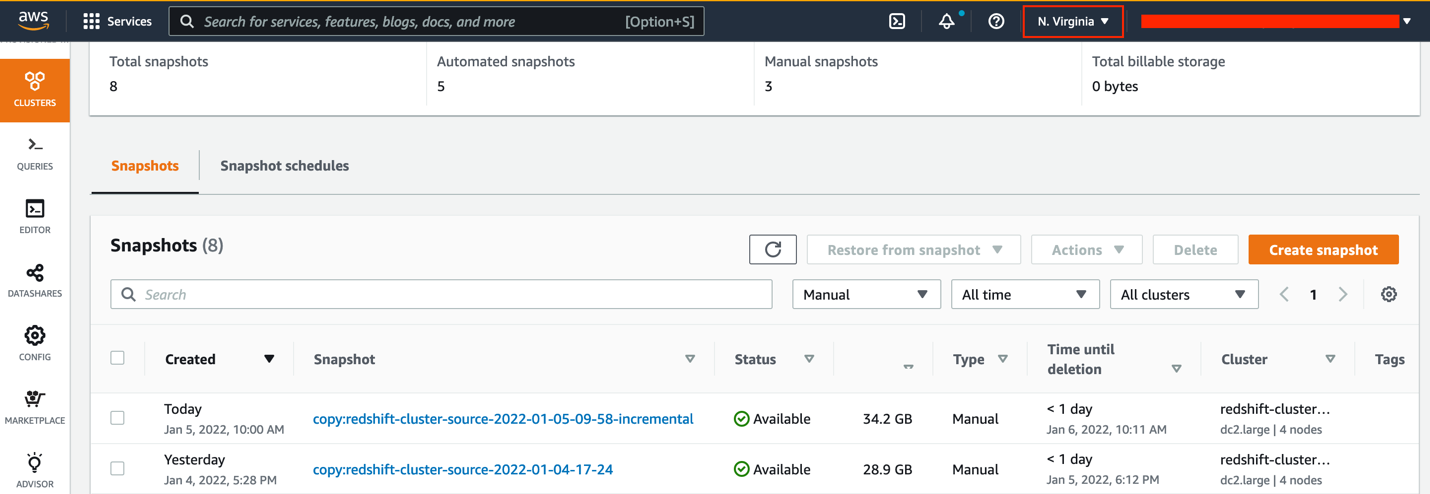The width and height of the screenshot is (1430, 494).
Task: Open the All time filter dropdown
Action: pos(1025,294)
